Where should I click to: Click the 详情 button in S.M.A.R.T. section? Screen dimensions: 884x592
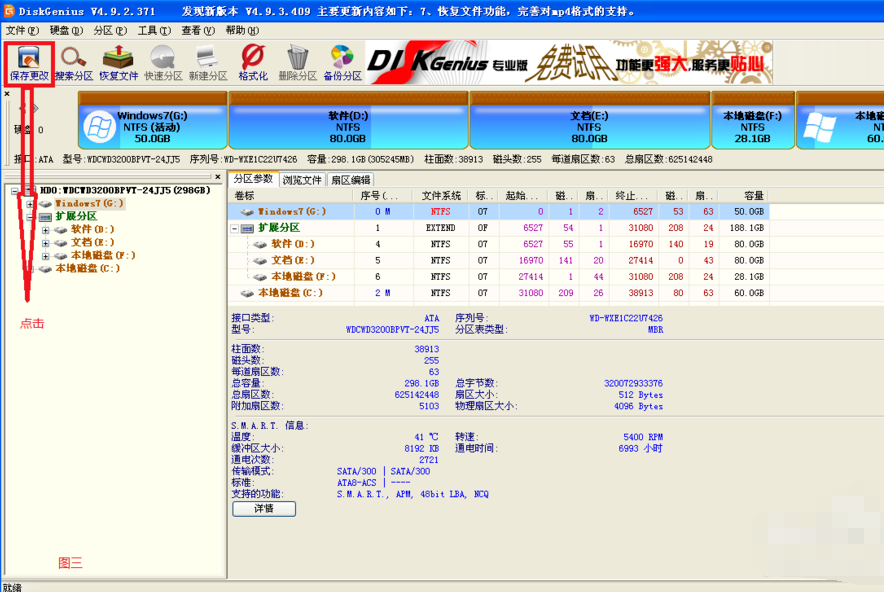pos(263,508)
